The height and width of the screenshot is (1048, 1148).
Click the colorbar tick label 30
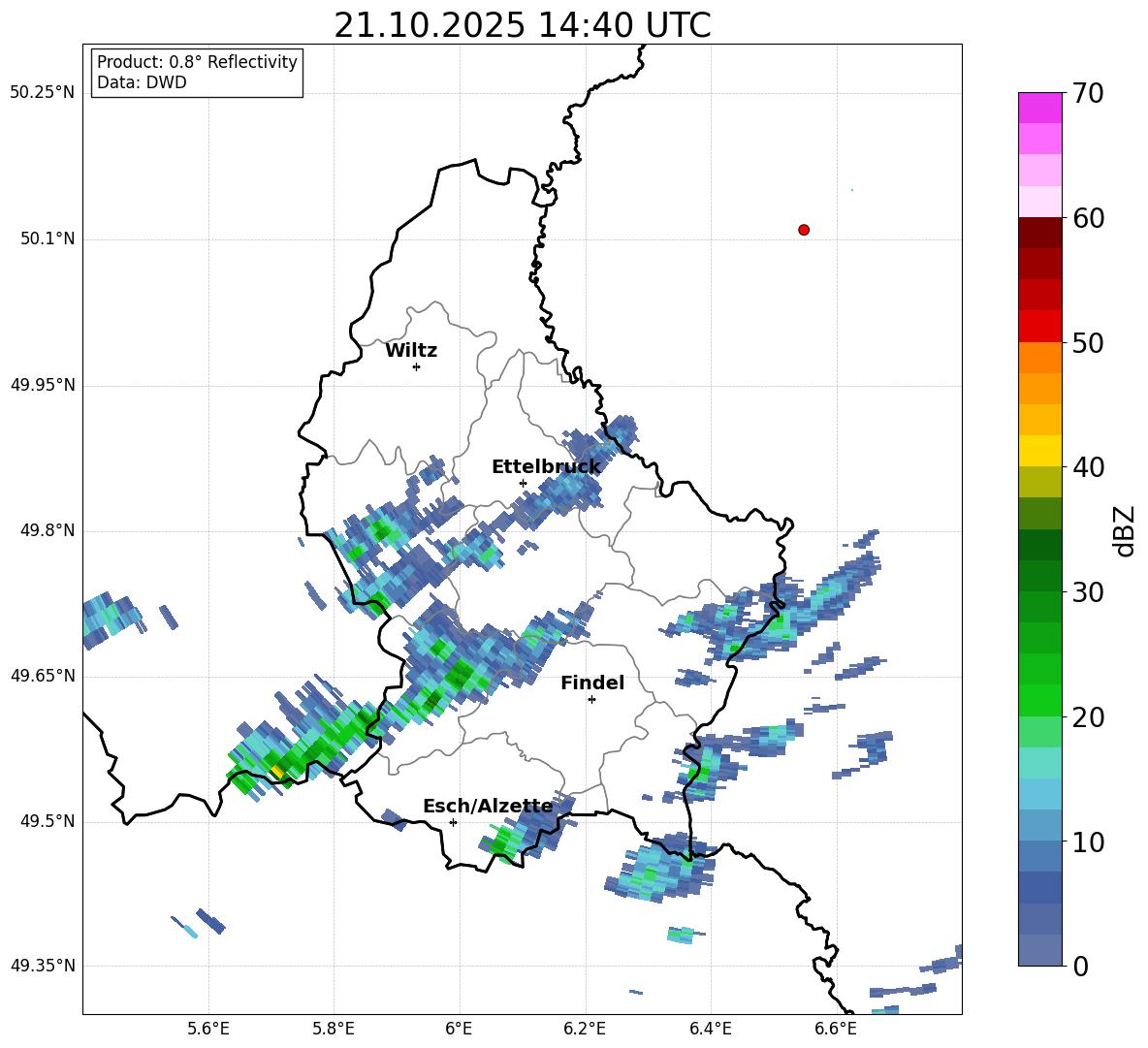1088,592
